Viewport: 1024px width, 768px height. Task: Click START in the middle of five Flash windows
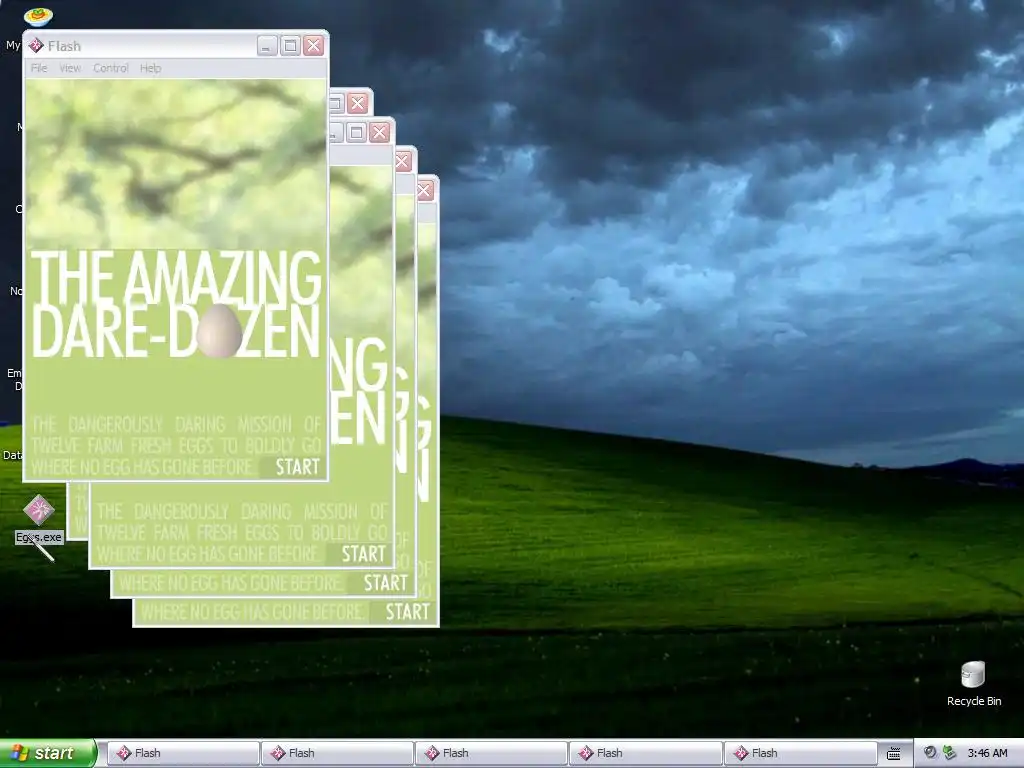coord(364,554)
